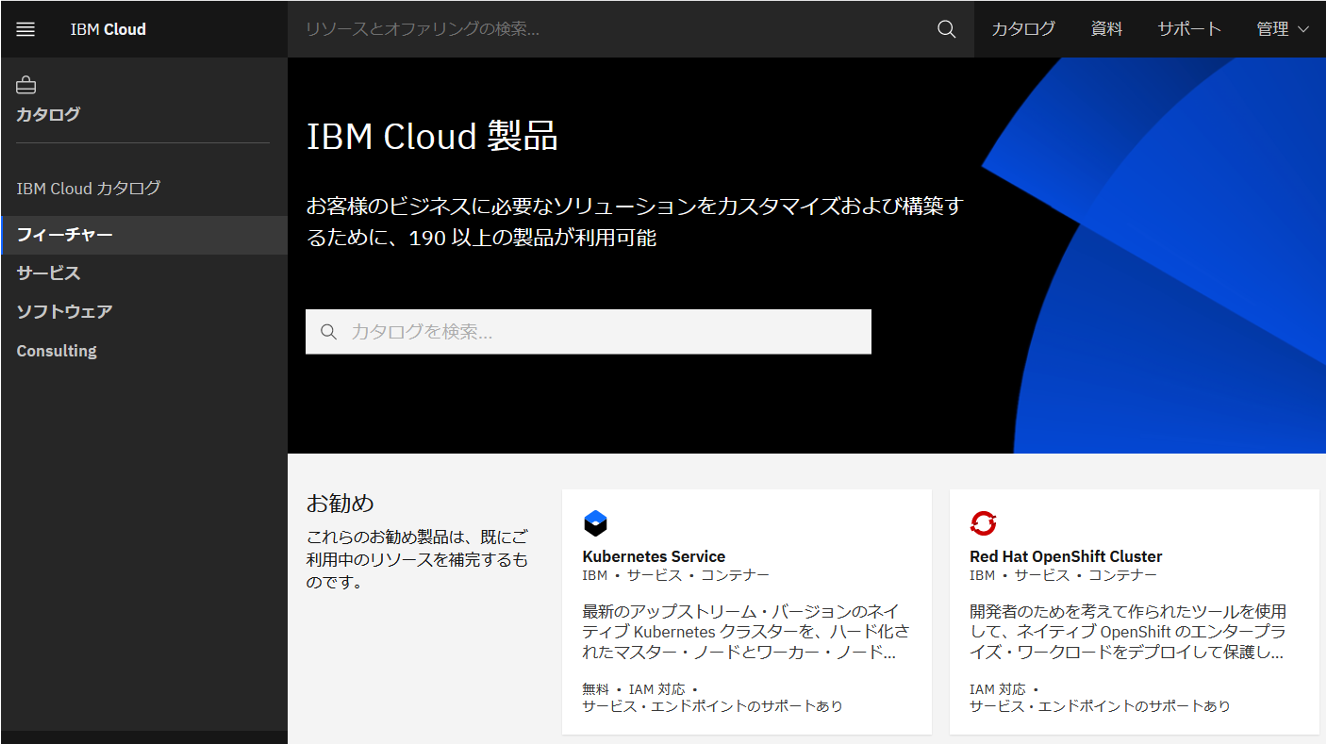1326x744 pixels.
Task: Click '無料・IAM 対応' tags on Kubernetes card
Action: point(640,690)
